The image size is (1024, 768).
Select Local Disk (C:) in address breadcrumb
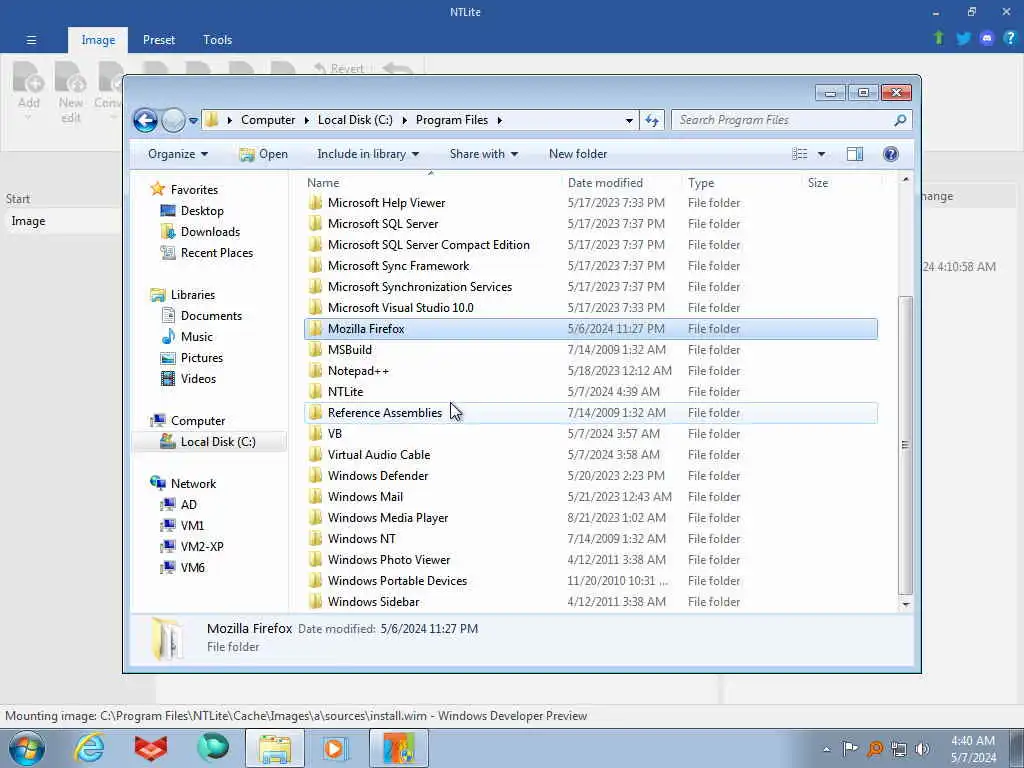click(x=355, y=120)
